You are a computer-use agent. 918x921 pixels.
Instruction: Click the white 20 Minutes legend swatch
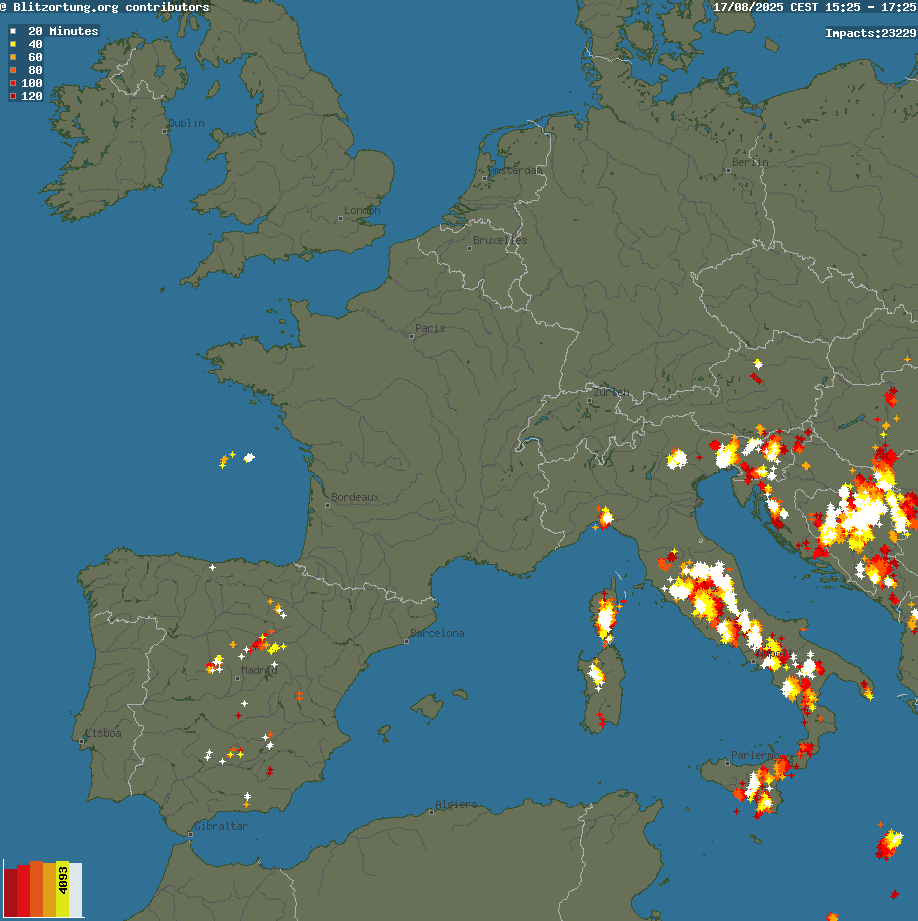point(13,31)
